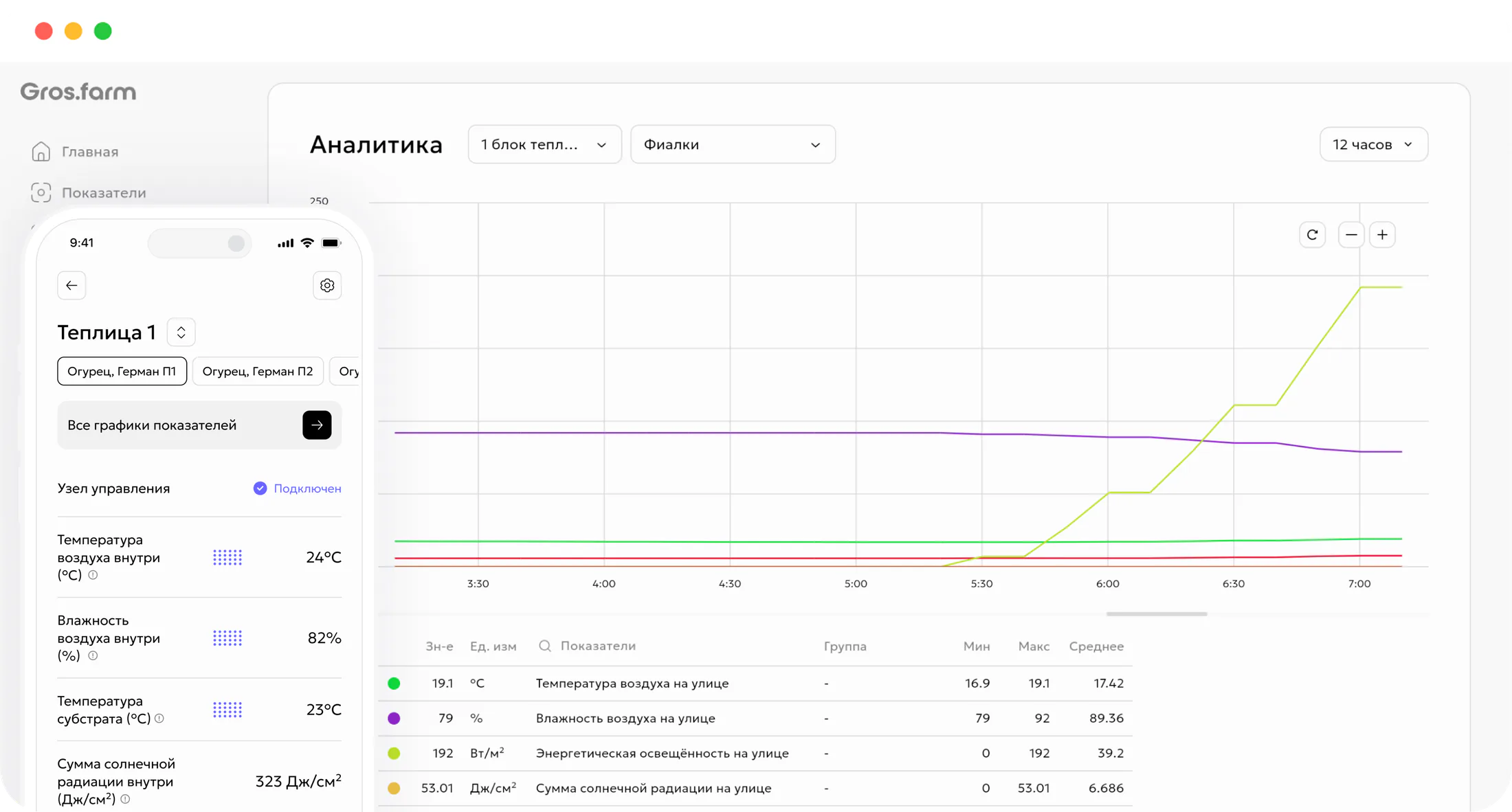Toggle the Подключен connection status check
The width and height of the screenshot is (1512, 812).
pyautogui.click(x=260, y=488)
